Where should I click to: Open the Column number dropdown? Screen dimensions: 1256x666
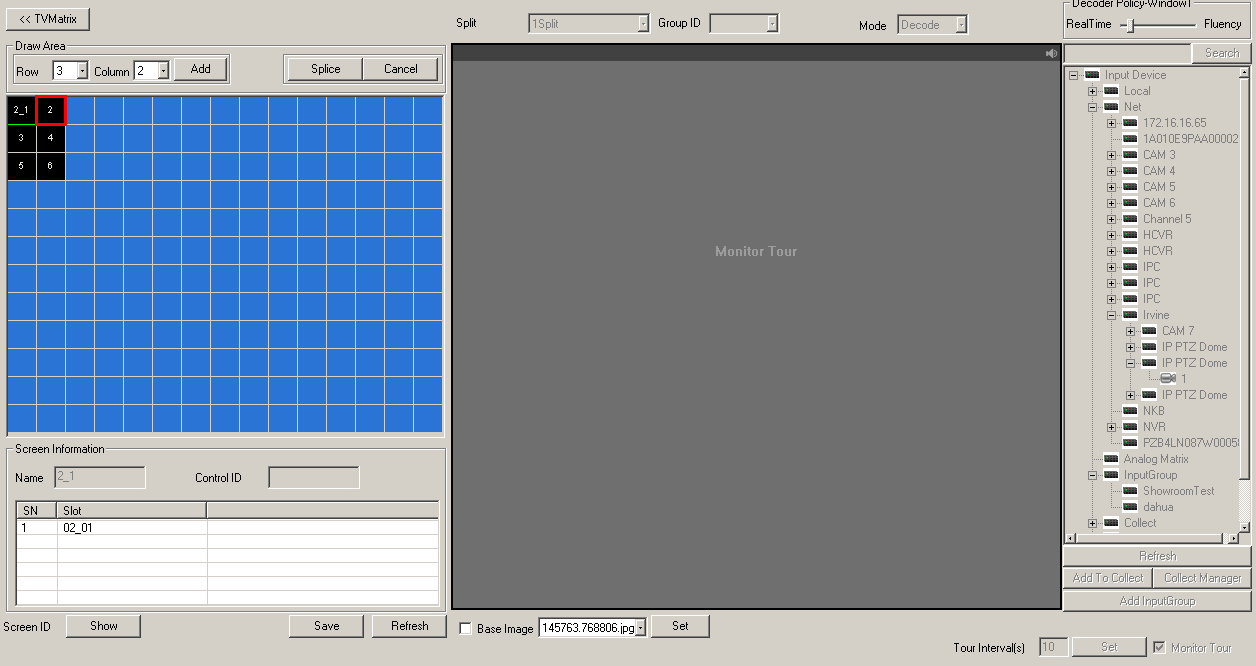tap(163, 71)
